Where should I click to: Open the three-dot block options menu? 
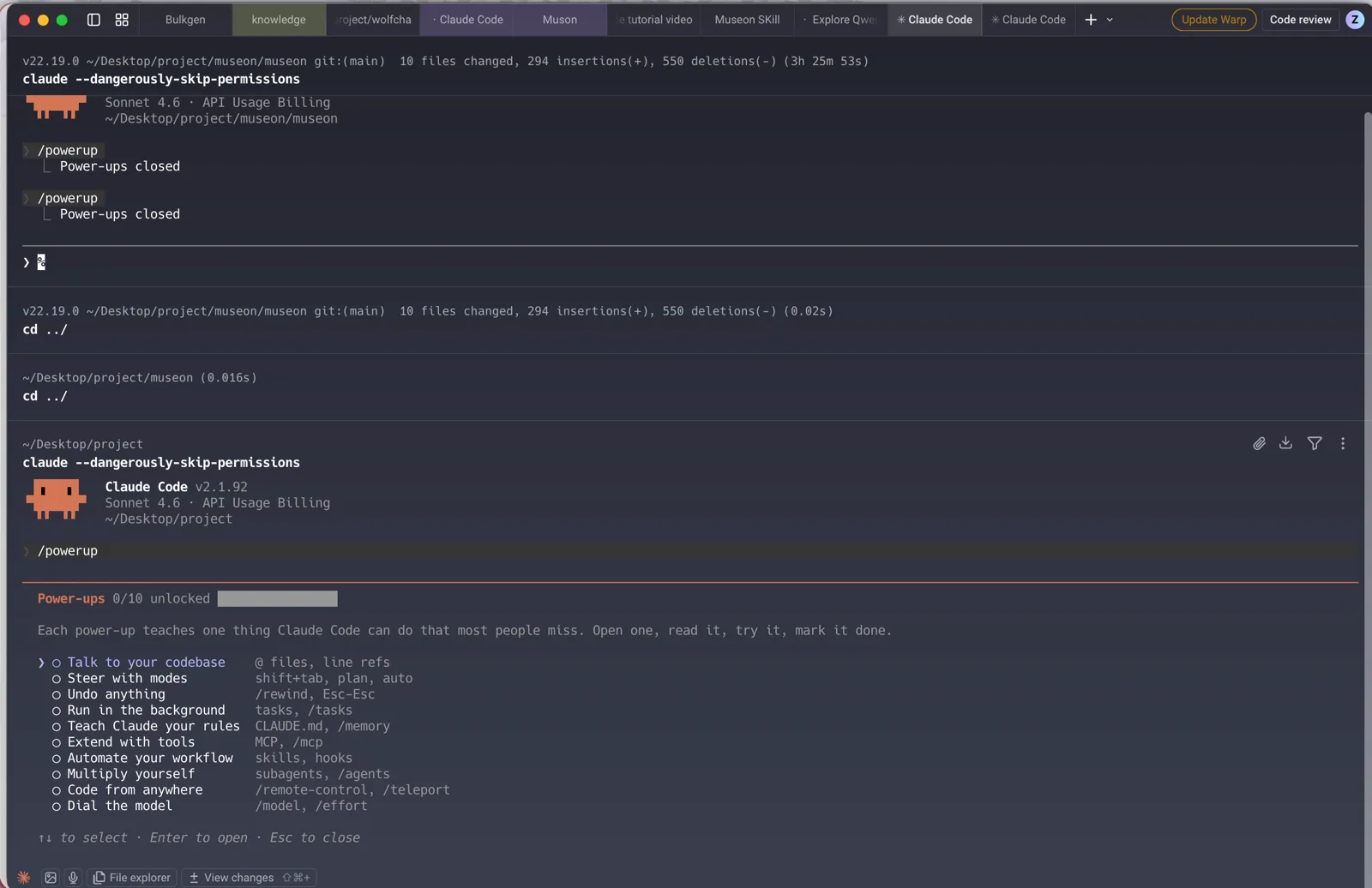coord(1343,443)
